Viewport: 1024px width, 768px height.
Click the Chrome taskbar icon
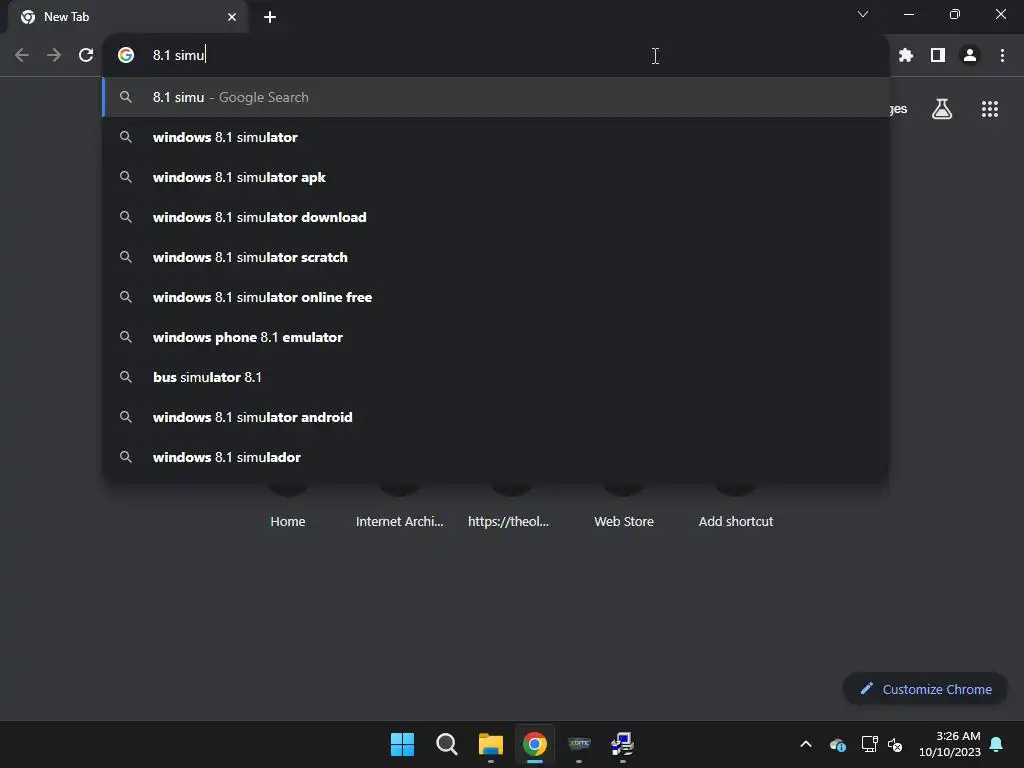(x=534, y=744)
